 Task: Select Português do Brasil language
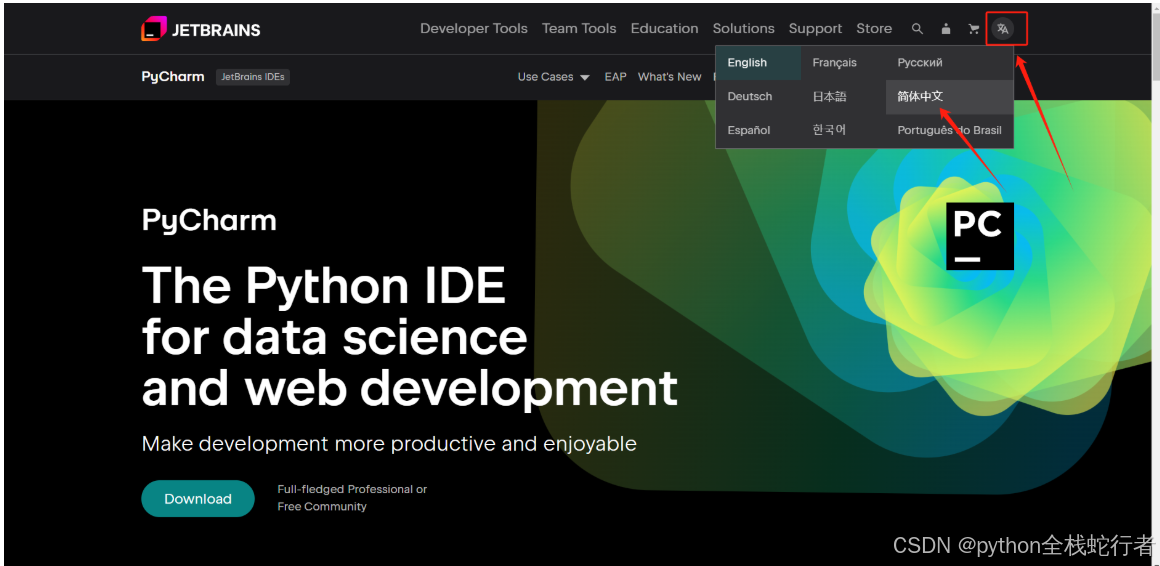[949, 131]
